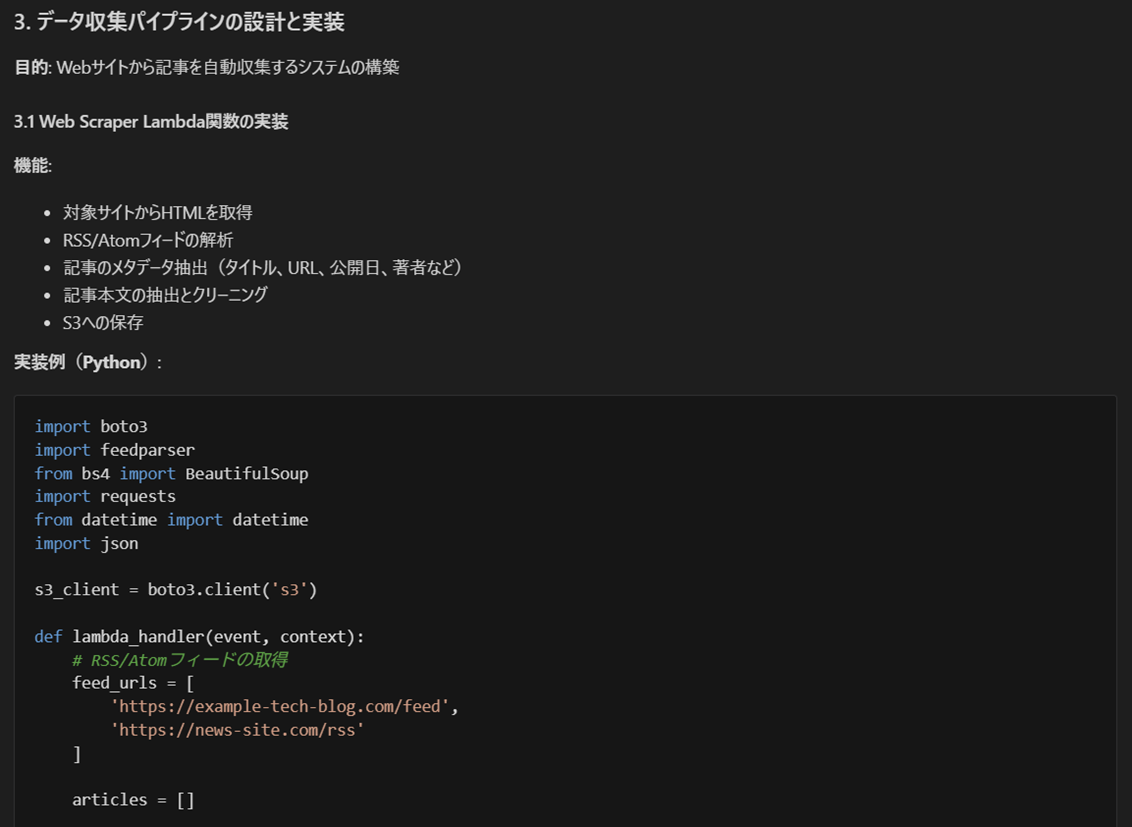Click the "import requests" code line
This screenshot has width=1132, height=827.
point(105,496)
